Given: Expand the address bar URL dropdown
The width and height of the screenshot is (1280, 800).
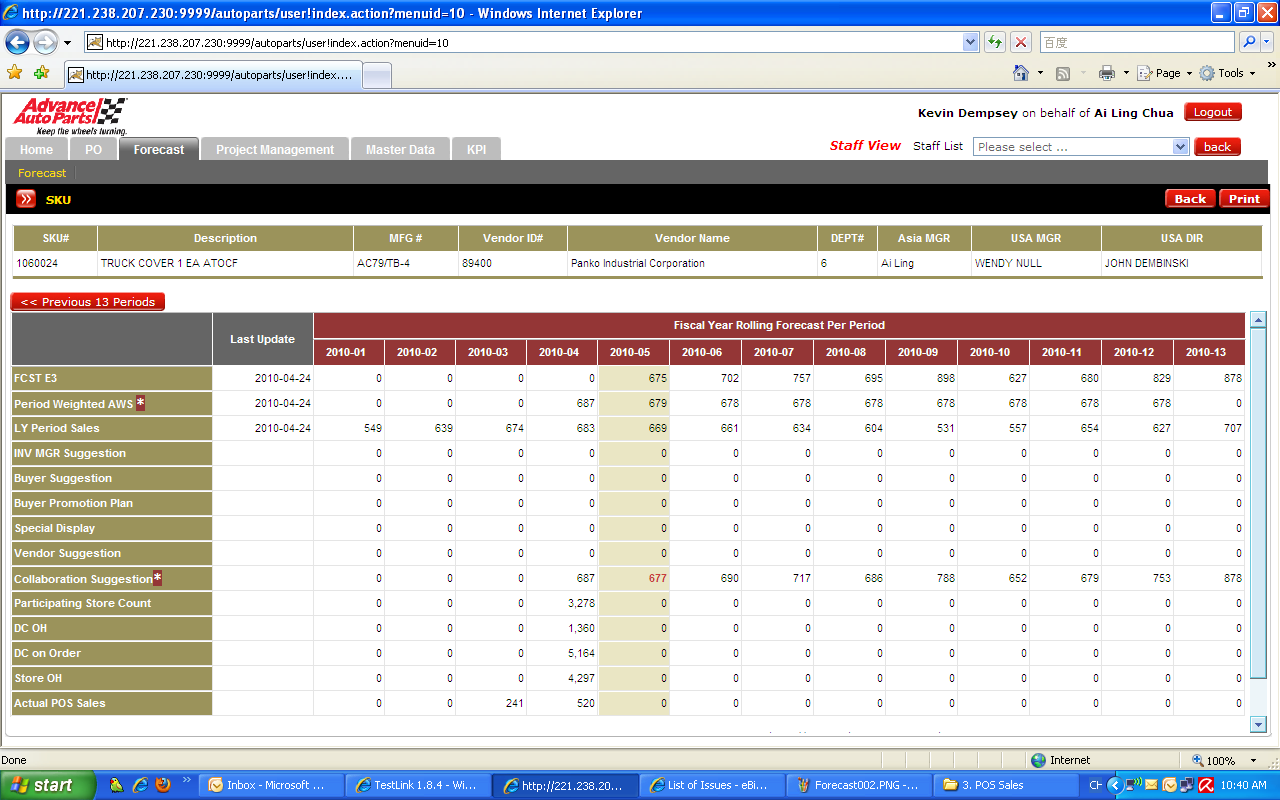Looking at the screenshot, I should pyautogui.click(x=970, y=42).
